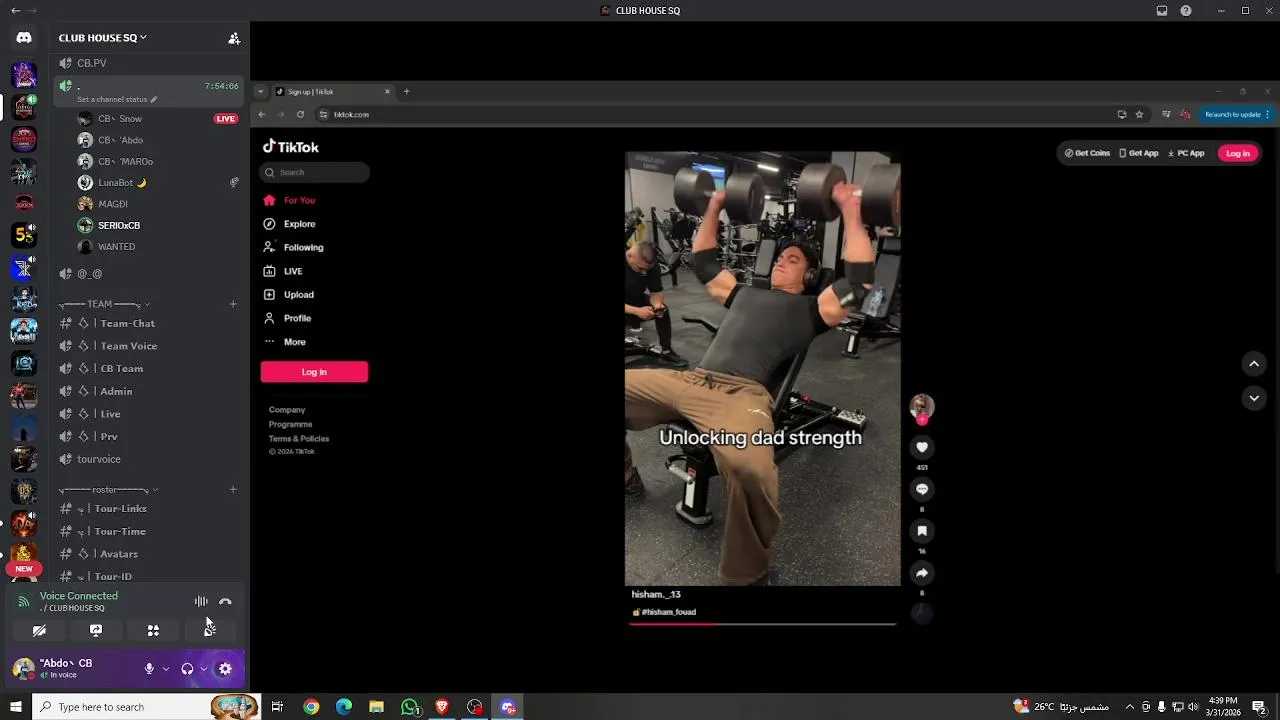Open Discord inbox icon in title bar
The image size is (1280, 720).
click(1161, 11)
